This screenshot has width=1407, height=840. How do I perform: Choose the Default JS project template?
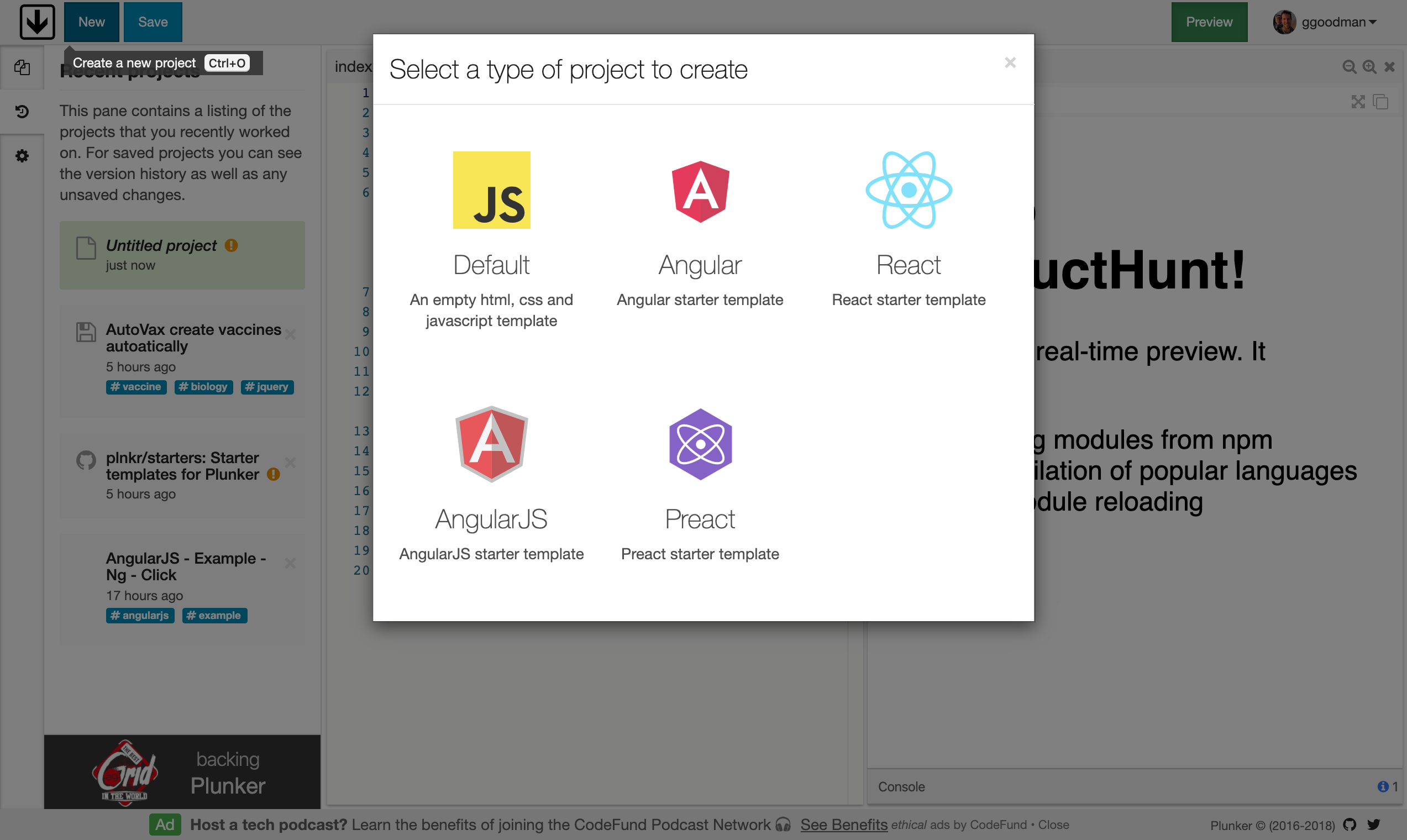[x=491, y=190]
